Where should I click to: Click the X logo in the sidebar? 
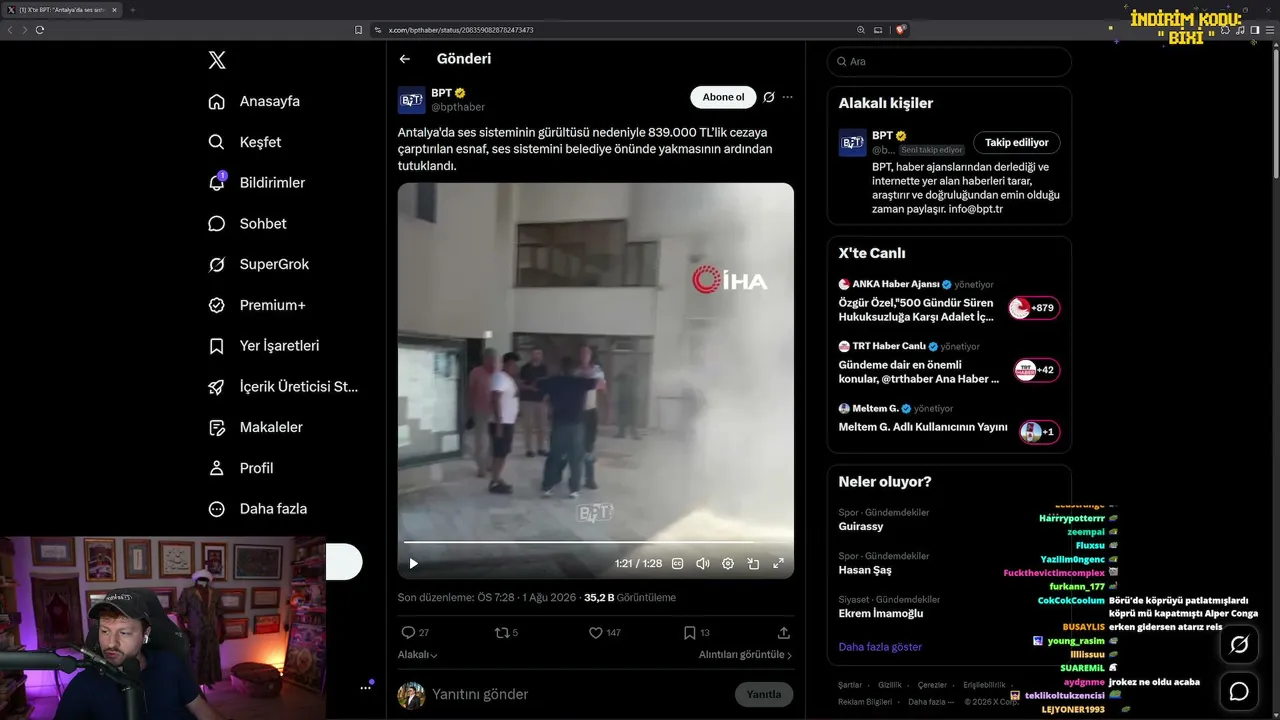[217, 60]
